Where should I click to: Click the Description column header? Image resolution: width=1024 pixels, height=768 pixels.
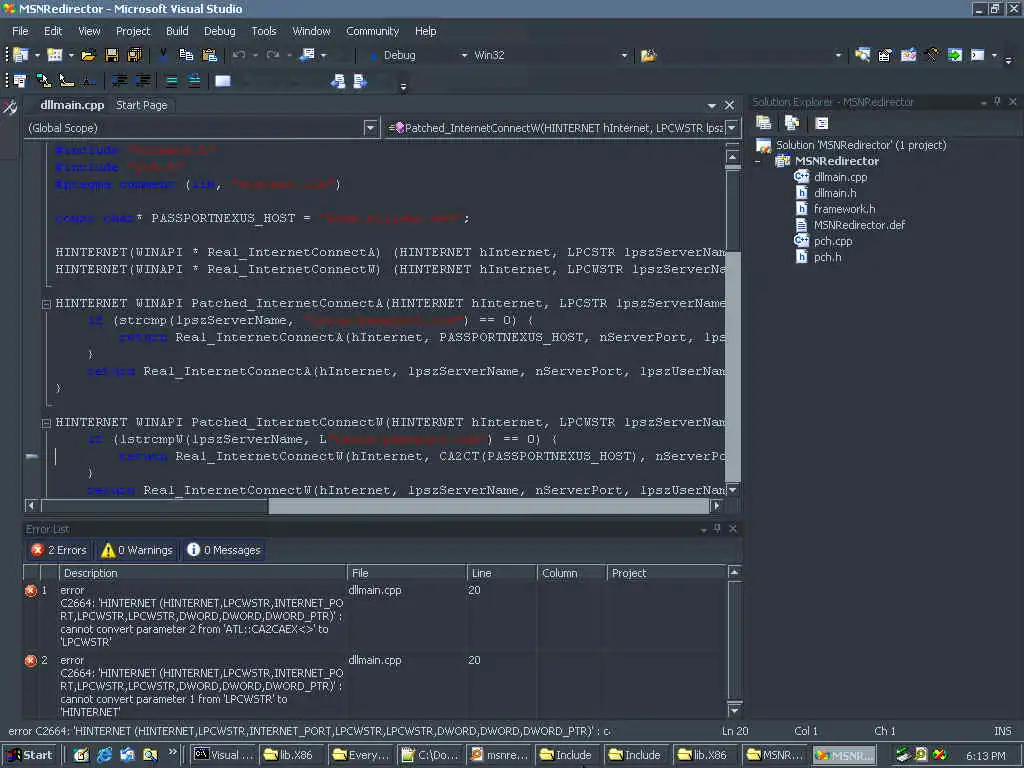point(202,573)
